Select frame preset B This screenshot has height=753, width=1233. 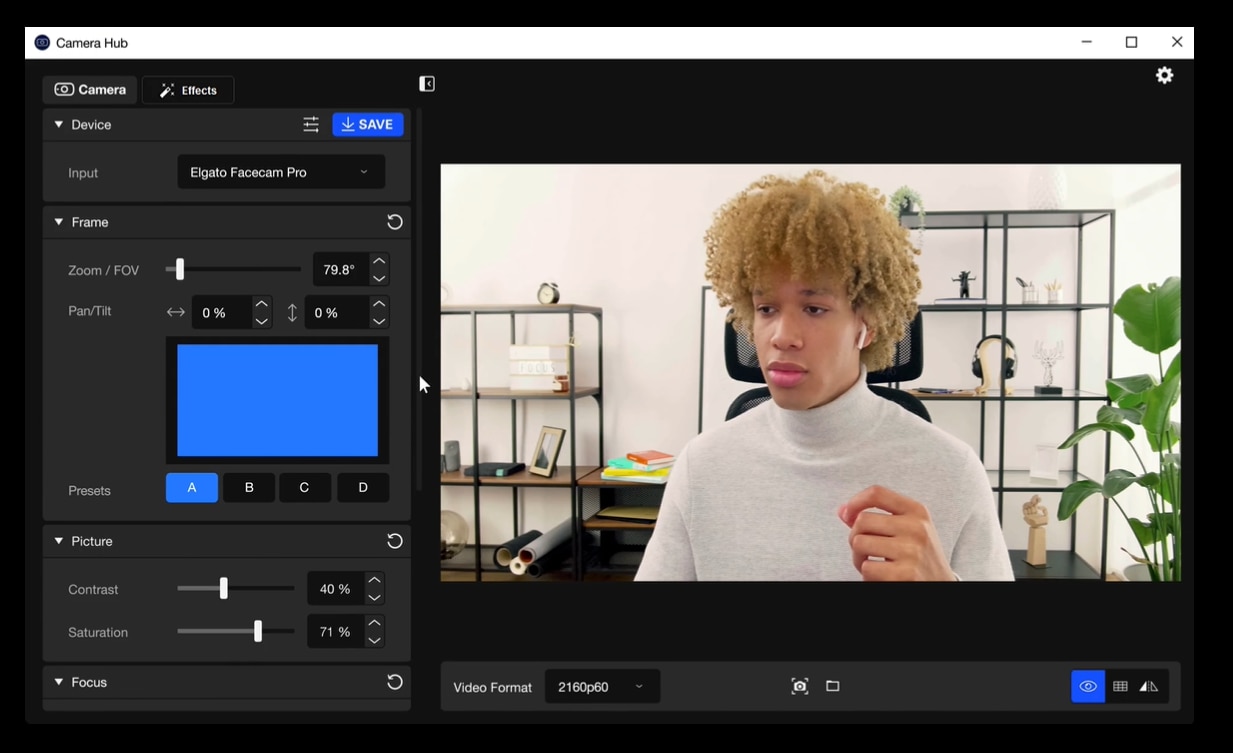tap(249, 488)
